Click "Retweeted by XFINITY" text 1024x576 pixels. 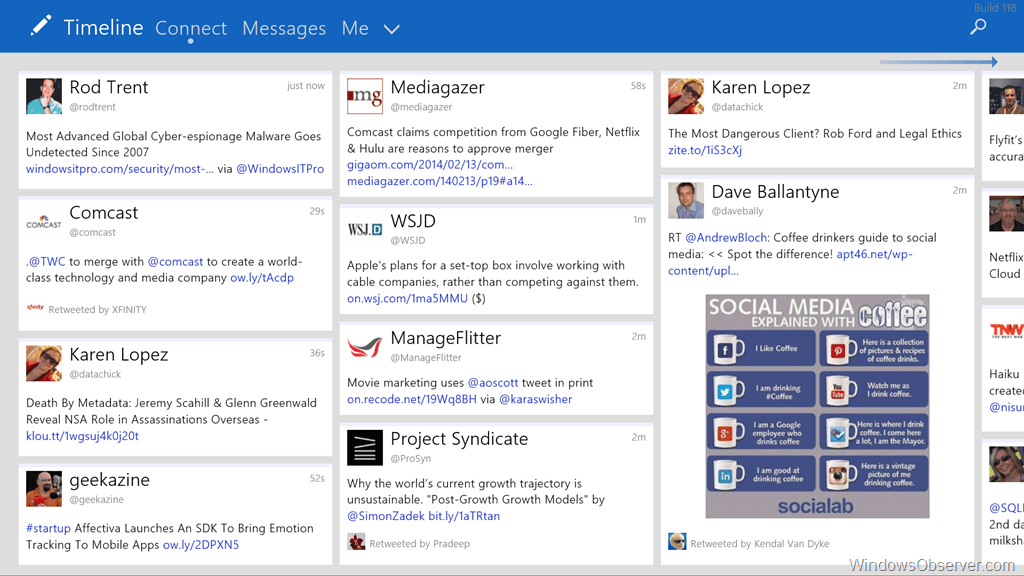click(97, 310)
